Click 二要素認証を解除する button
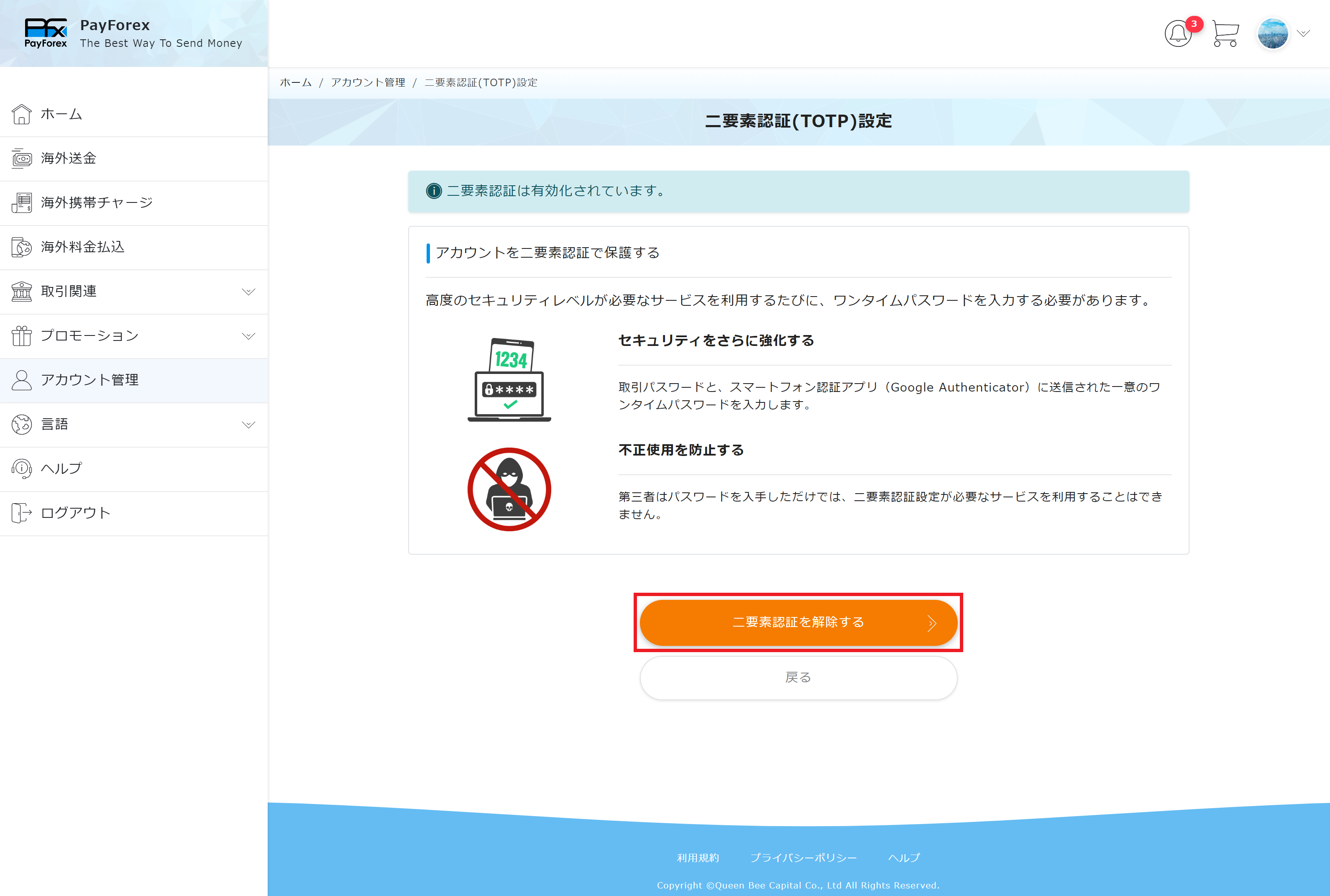 (x=798, y=622)
